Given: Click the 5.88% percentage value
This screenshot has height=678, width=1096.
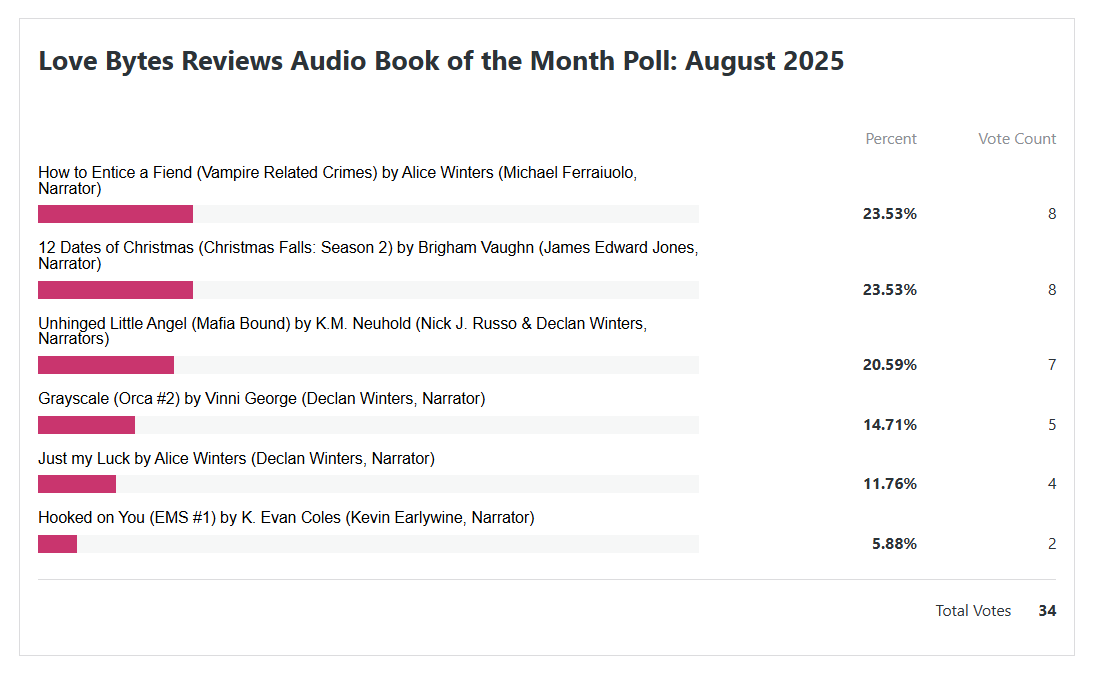Looking at the screenshot, I should [894, 544].
